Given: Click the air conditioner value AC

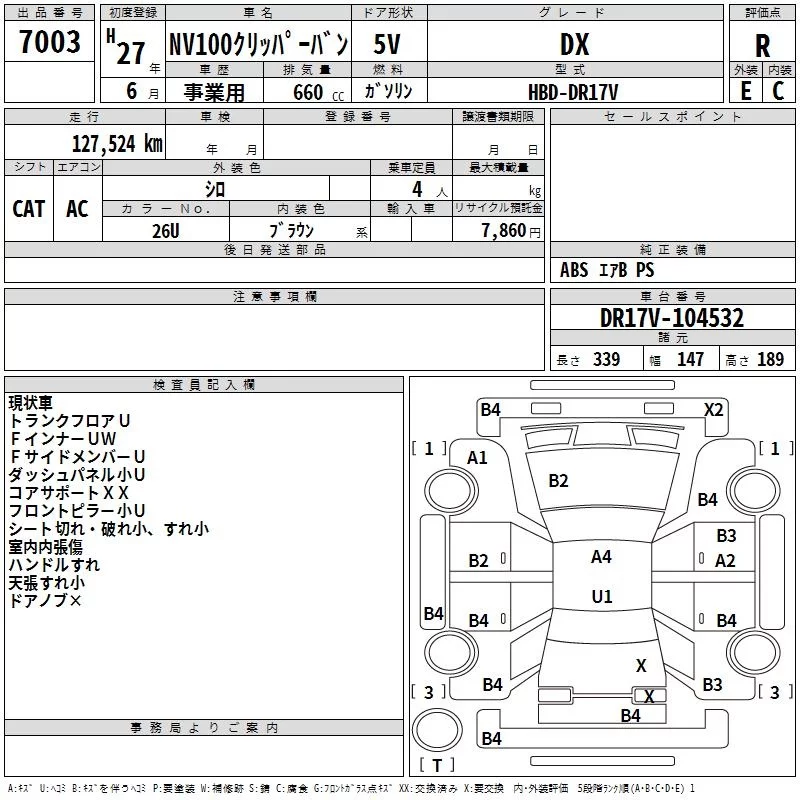Looking at the screenshot, I should point(77,209).
